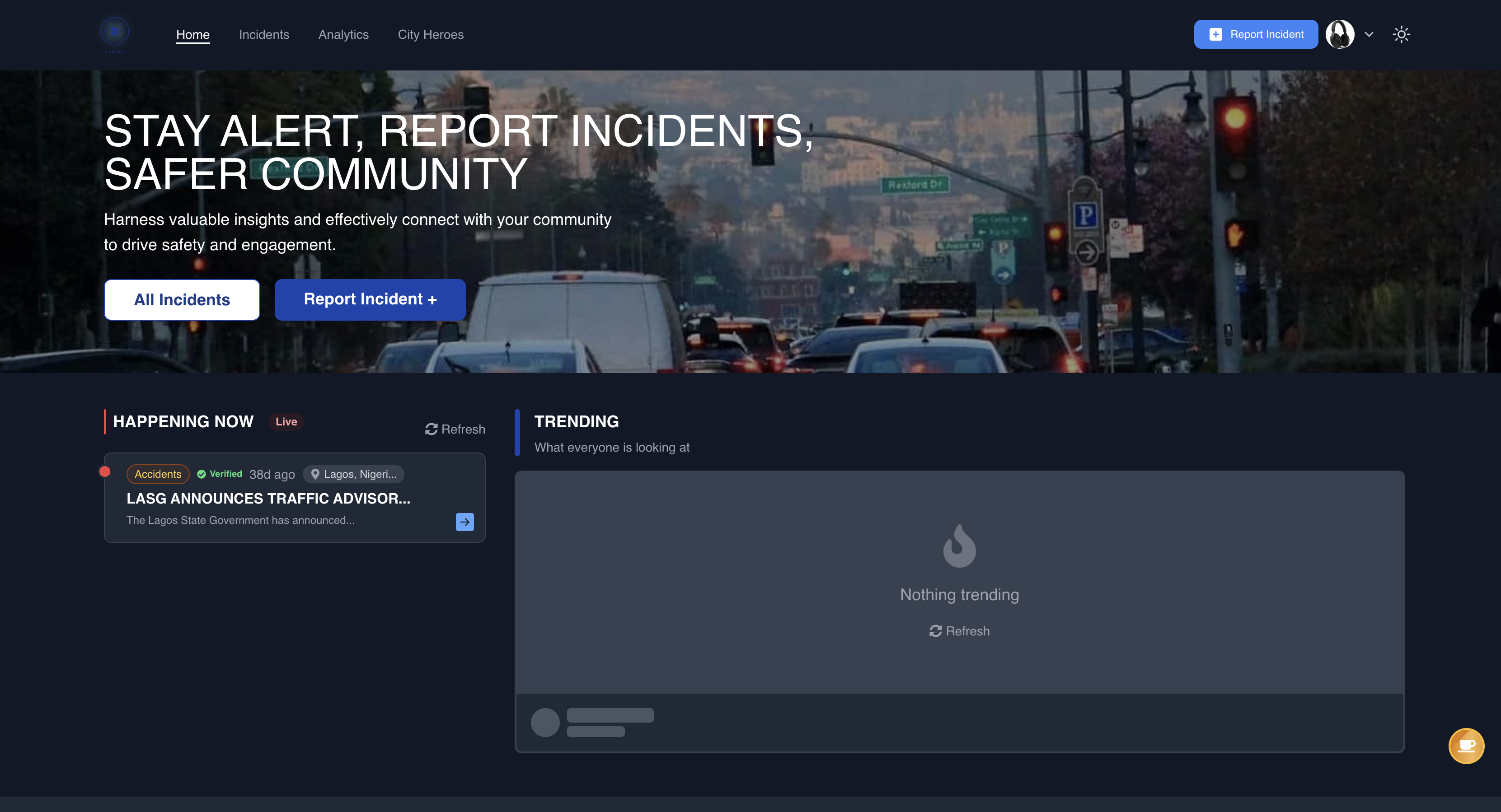This screenshot has height=812, width=1501.
Task: Click the hero Report Incident + button
Action: coord(370,299)
